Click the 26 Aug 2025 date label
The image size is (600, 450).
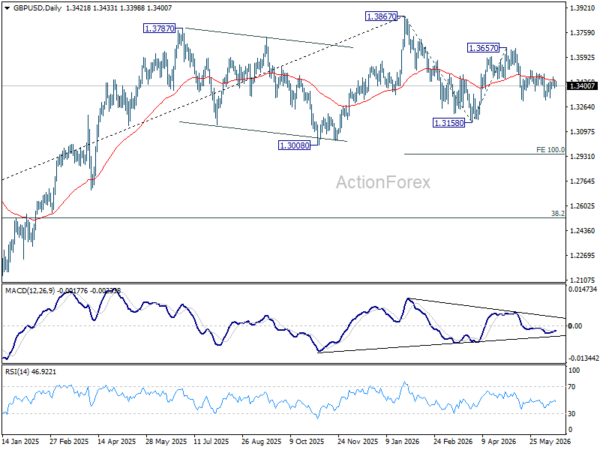click(x=261, y=442)
